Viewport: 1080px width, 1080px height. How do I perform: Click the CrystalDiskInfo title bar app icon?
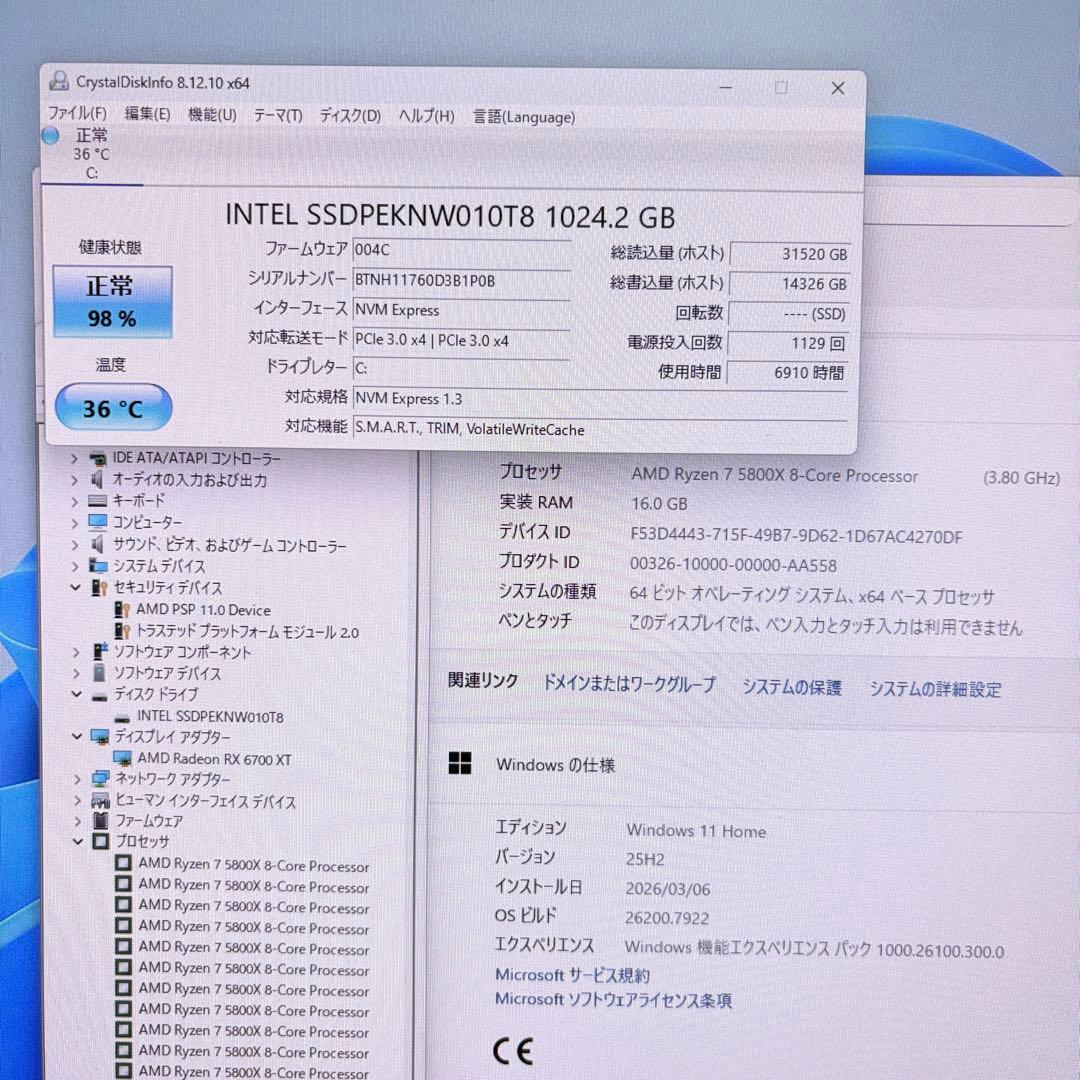pos(59,81)
